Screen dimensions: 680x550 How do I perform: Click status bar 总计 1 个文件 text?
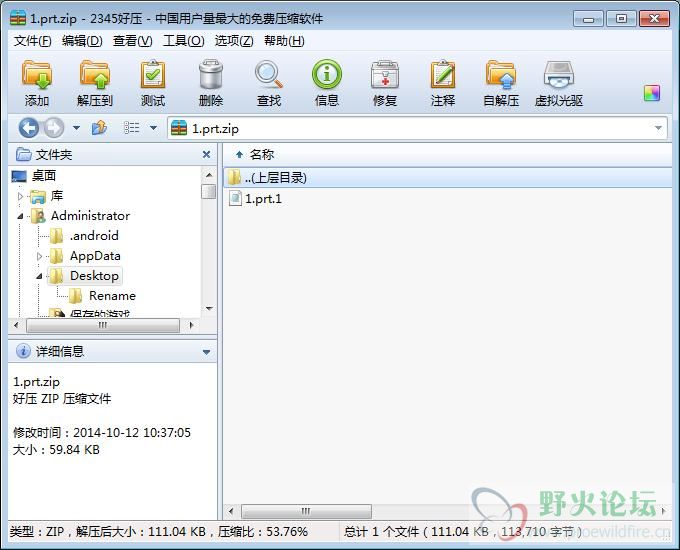[x=382, y=532]
